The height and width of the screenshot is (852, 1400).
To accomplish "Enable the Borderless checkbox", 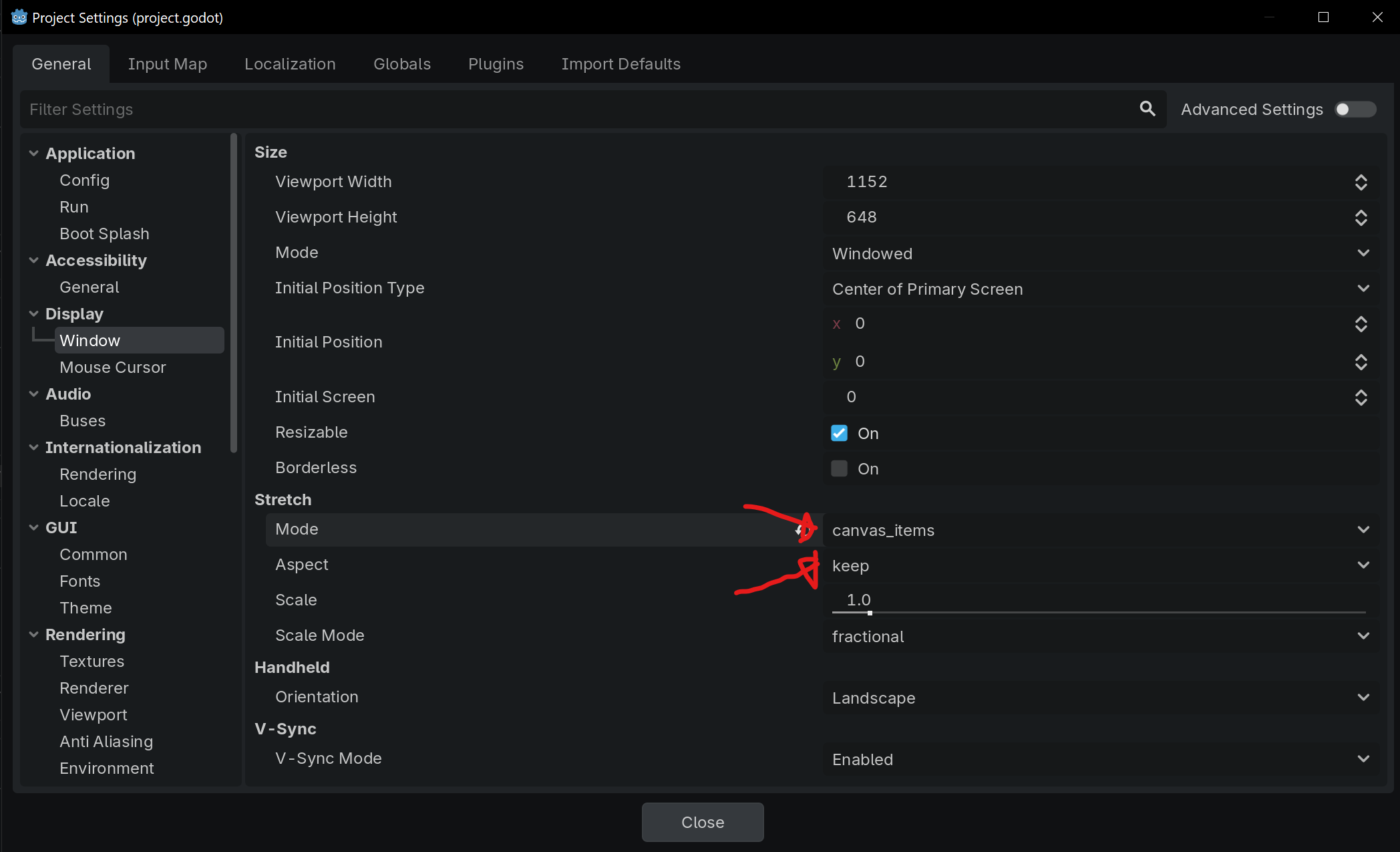I will pos(839,468).
